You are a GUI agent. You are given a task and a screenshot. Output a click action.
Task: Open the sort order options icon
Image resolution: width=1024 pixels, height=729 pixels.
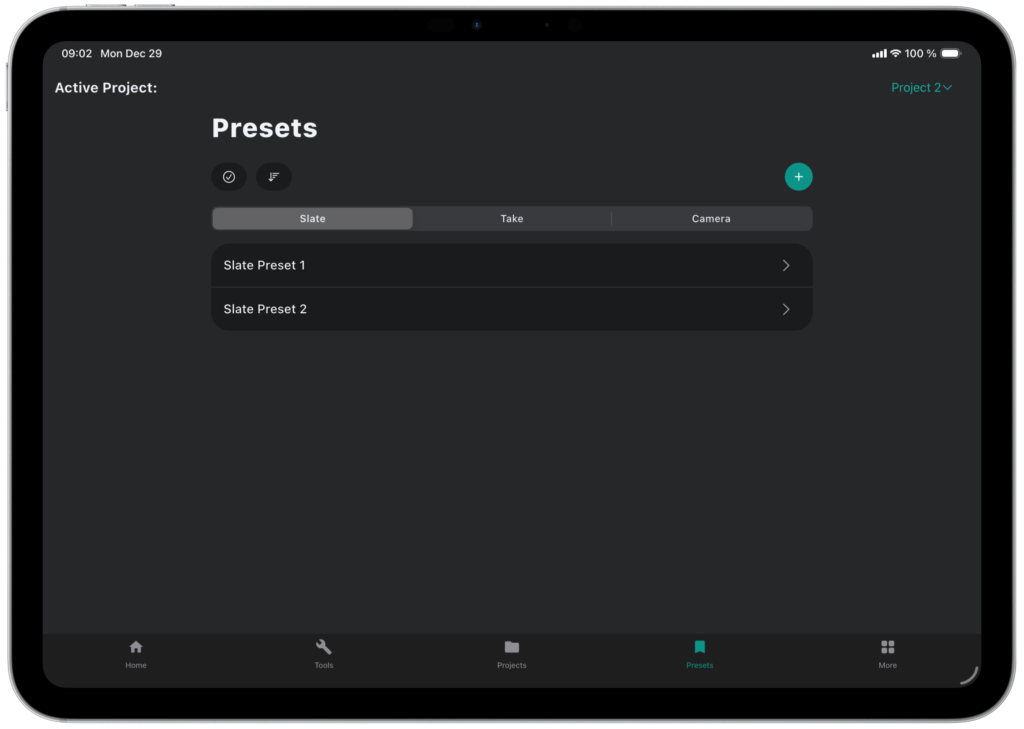274,177
